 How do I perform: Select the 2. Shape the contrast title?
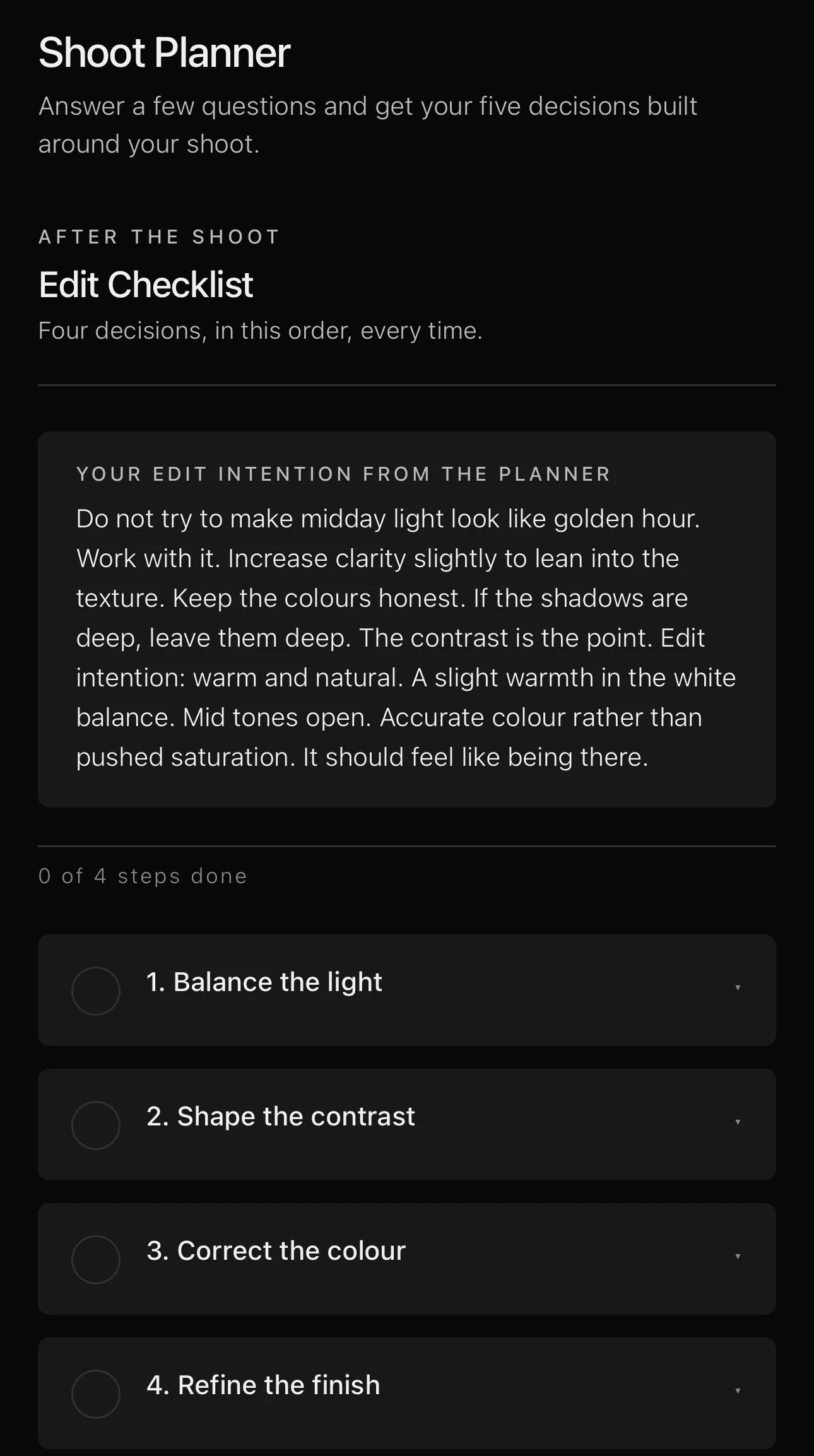pyautogui.click(x=281, y=1117)
